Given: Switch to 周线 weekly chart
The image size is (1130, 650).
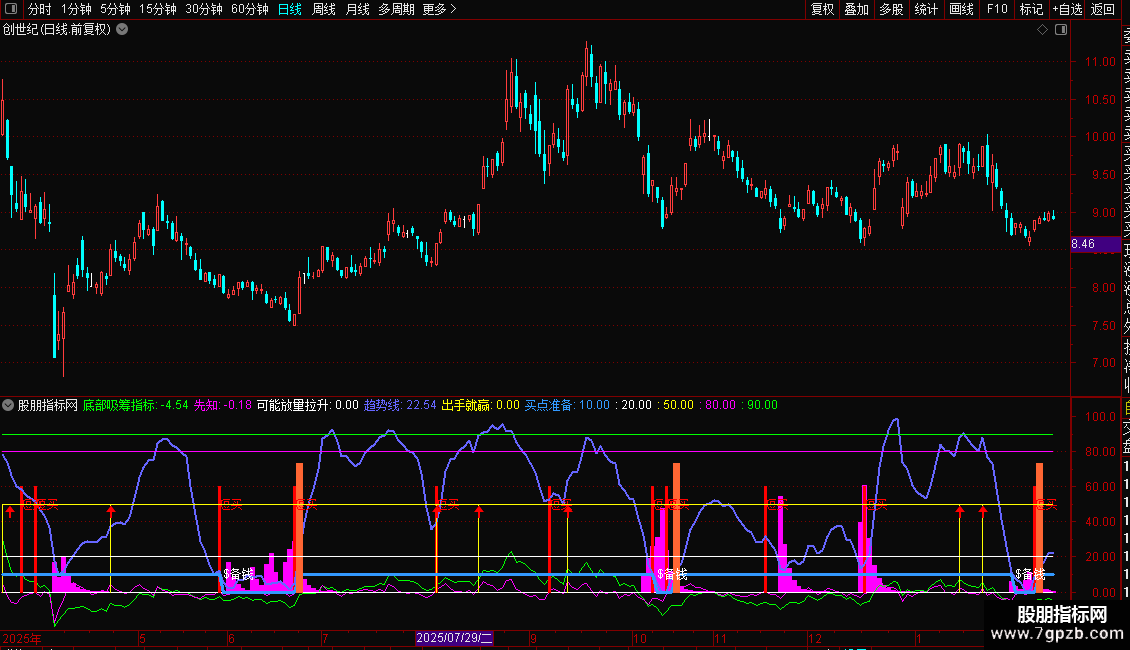Looking at the screenshot, I should click(x=324, y=9).
